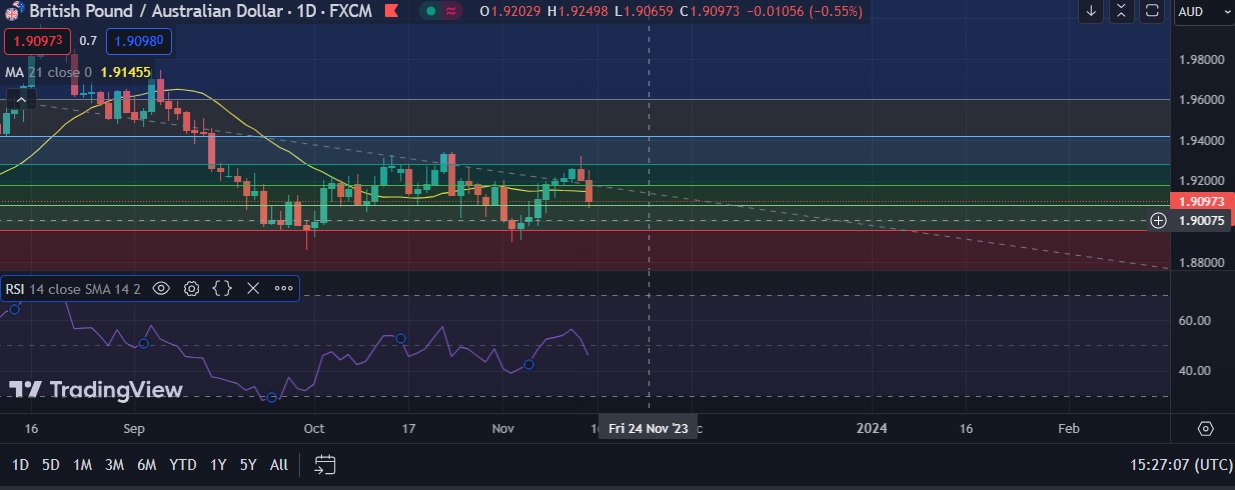Select the 1M time range
The width and height of the screenshot is (1235, 490).
tap(82, 464)
